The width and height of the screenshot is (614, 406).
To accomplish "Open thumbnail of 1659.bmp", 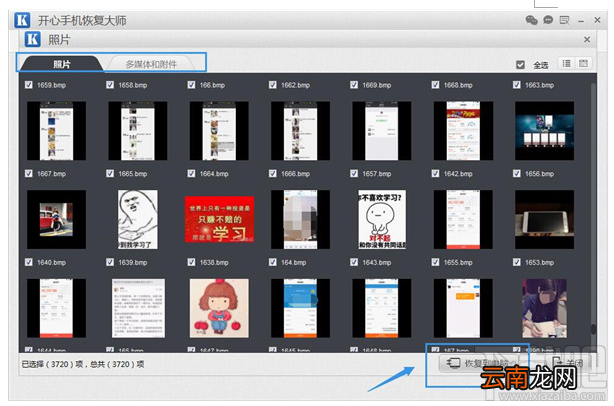I will tap(56, 131).
